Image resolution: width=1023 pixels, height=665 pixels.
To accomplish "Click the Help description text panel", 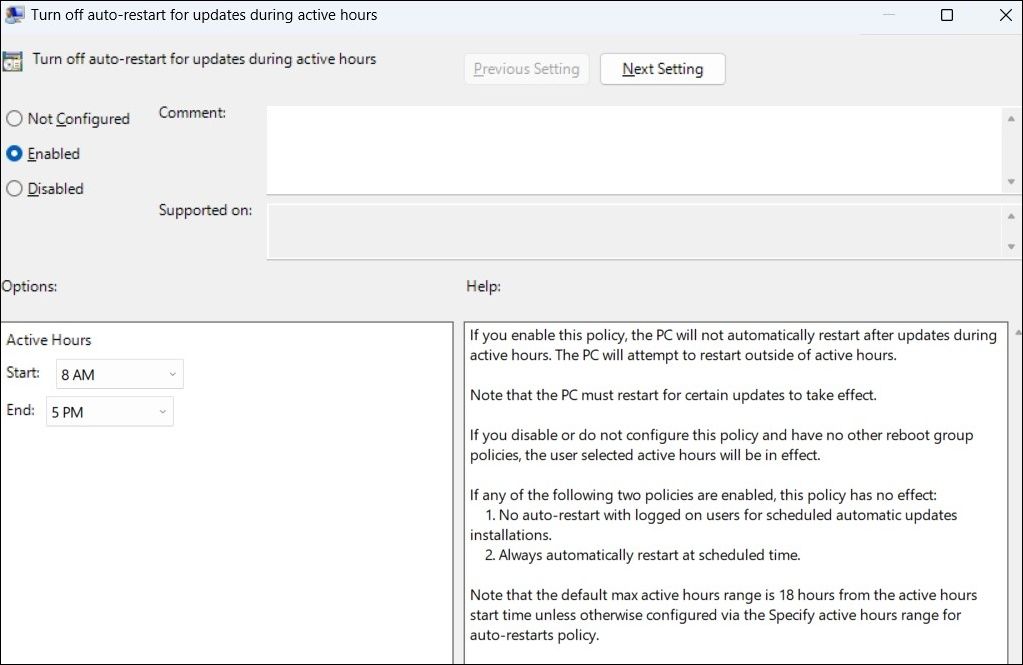I will pos(735,490).
